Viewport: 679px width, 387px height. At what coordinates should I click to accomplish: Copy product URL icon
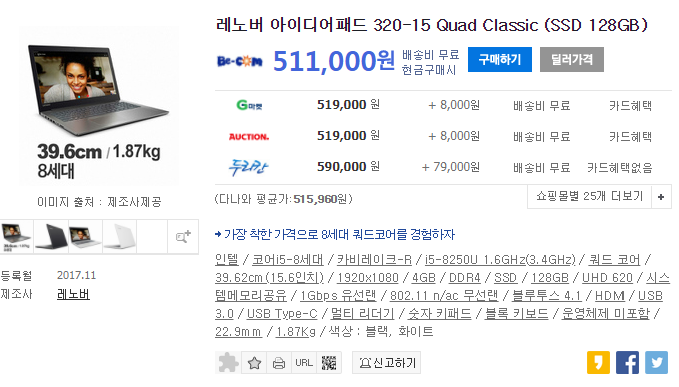coord(304,363)
